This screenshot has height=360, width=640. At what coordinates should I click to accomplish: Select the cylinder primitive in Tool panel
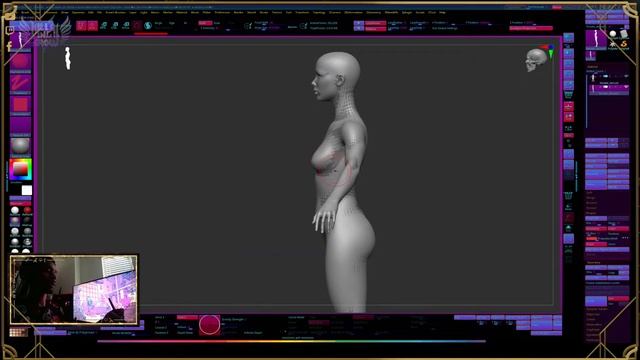(x=624, y=33)
